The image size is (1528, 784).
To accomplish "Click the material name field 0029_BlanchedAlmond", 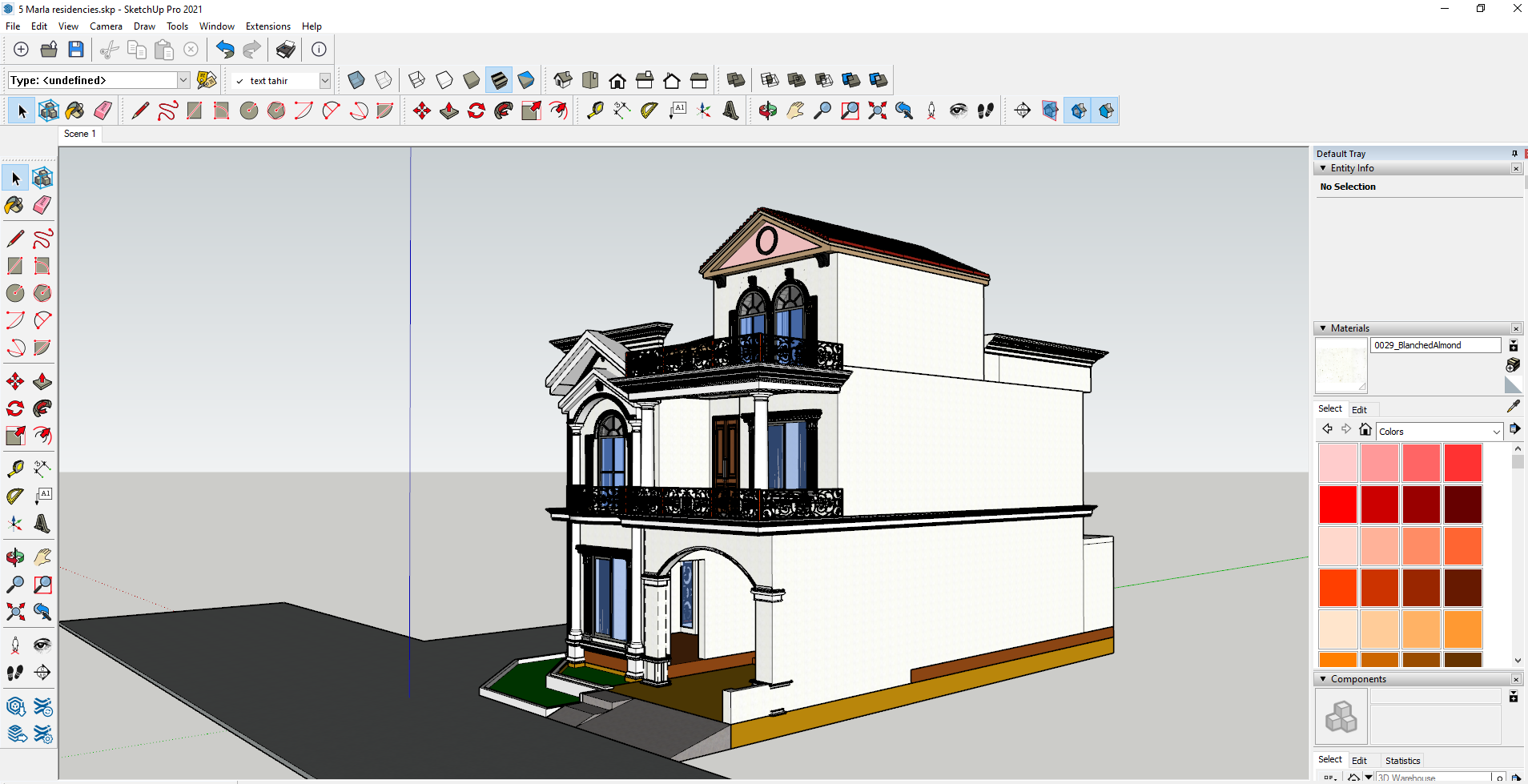I will pos(1435,345).
